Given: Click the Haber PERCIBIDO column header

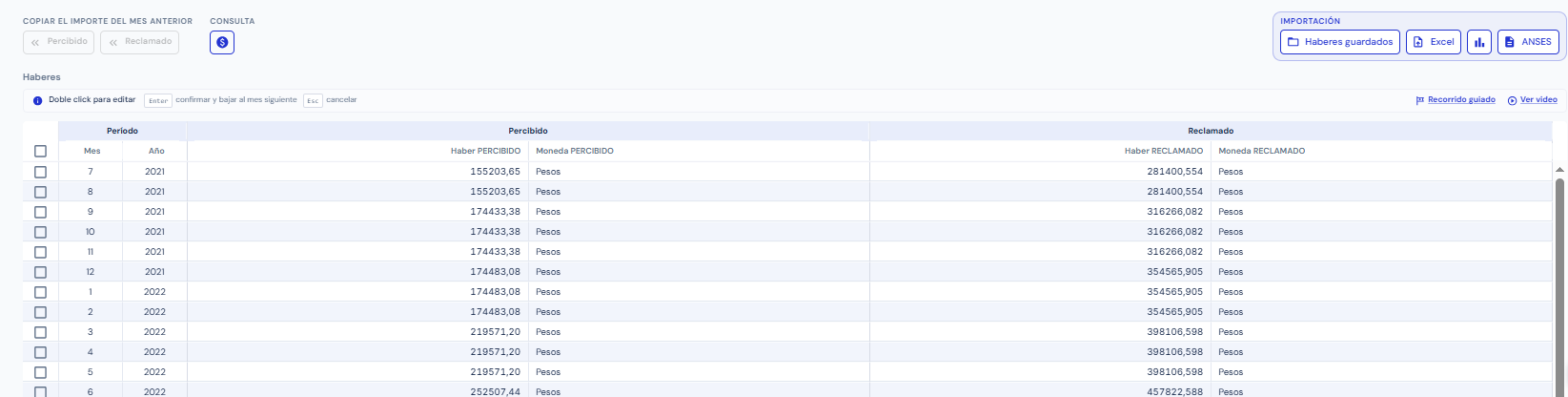Looking at the screenshot, I should pos(358,151).
